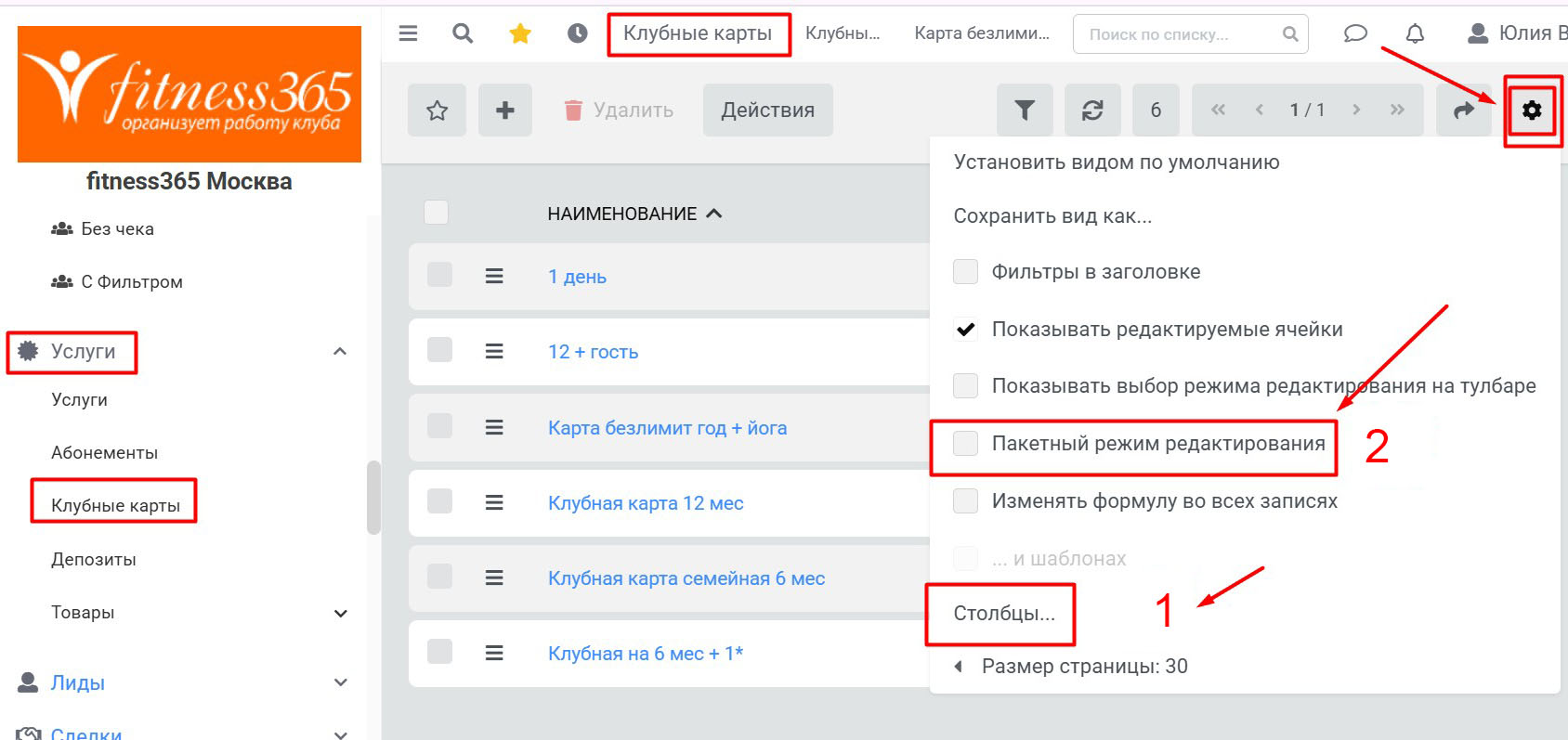Viewport: 1568px width, 740px height.
Task: Open the chat messages bubble icon
Action: (x=1355, y=33)
